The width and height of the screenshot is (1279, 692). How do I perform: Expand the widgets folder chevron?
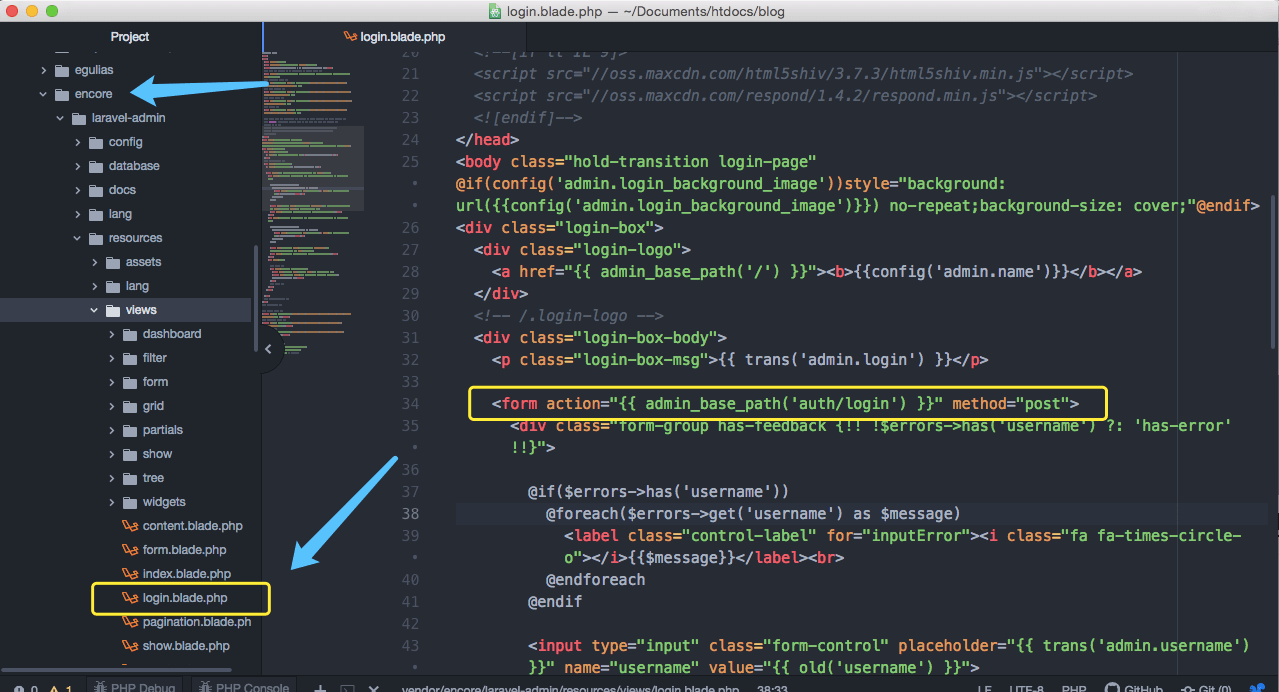112,502
